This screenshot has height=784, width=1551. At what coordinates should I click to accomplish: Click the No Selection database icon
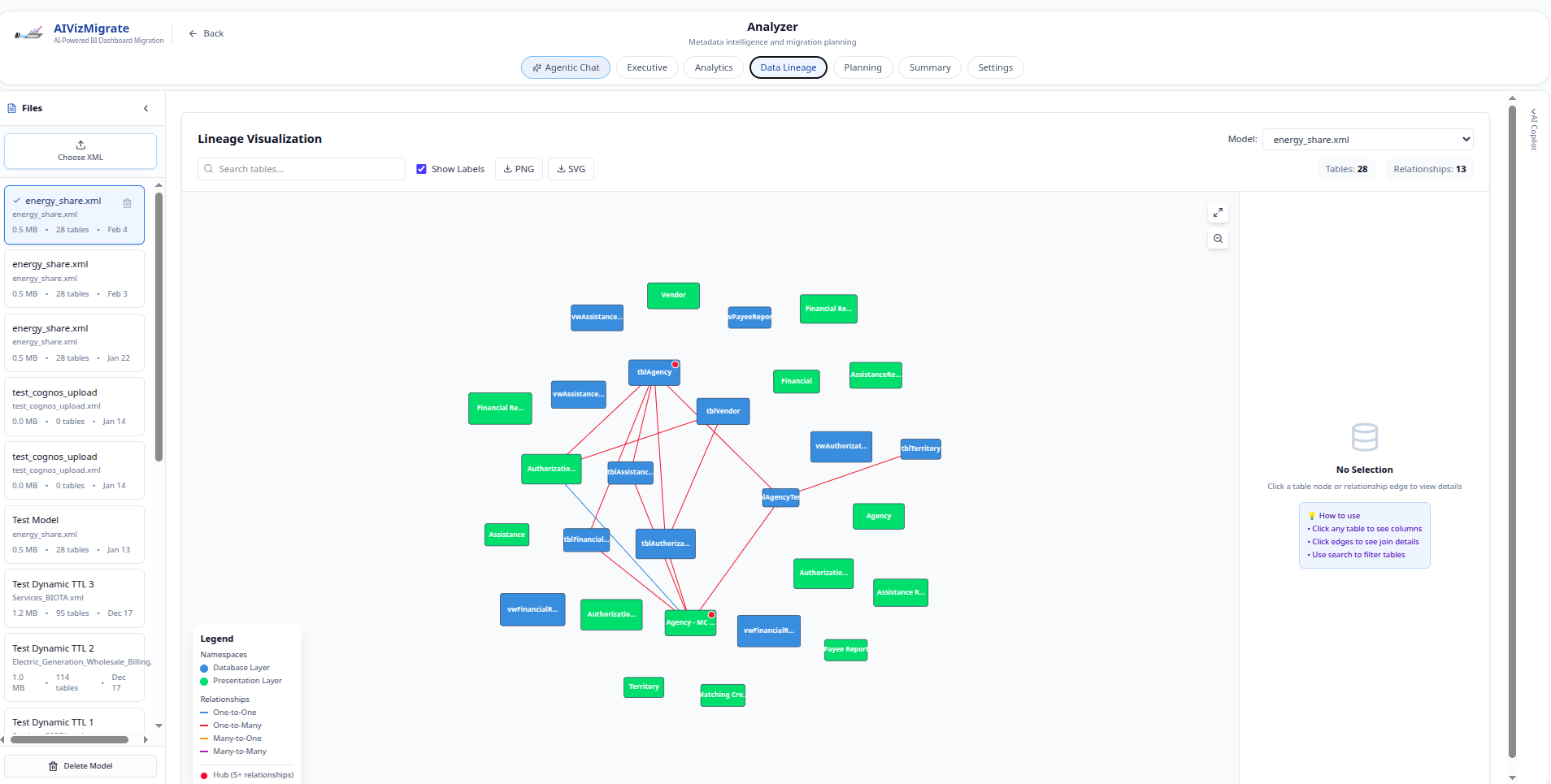(1365, 437)
